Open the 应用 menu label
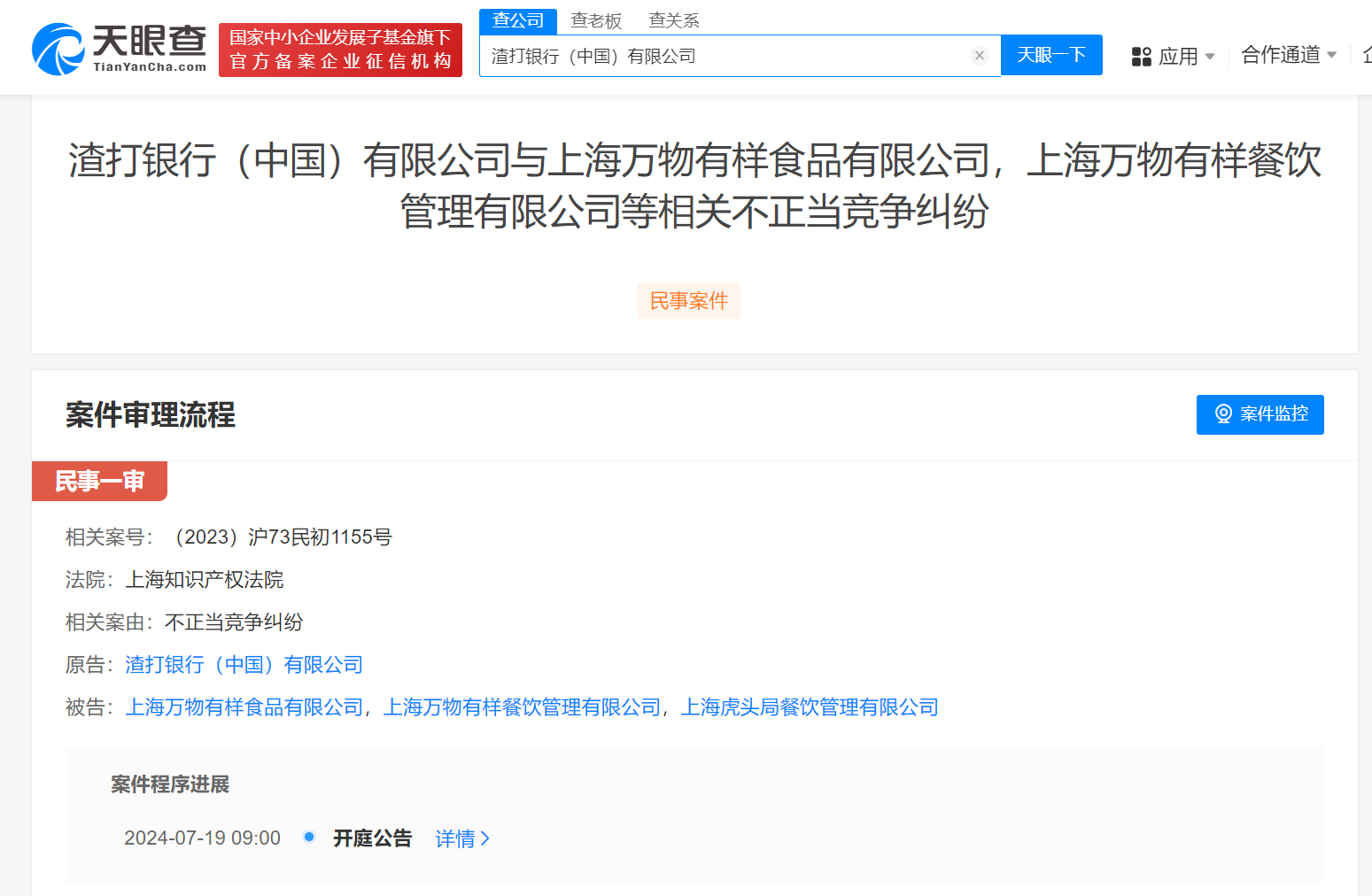This screenshot has width=1372, height=896. [x=1178, y=57]
